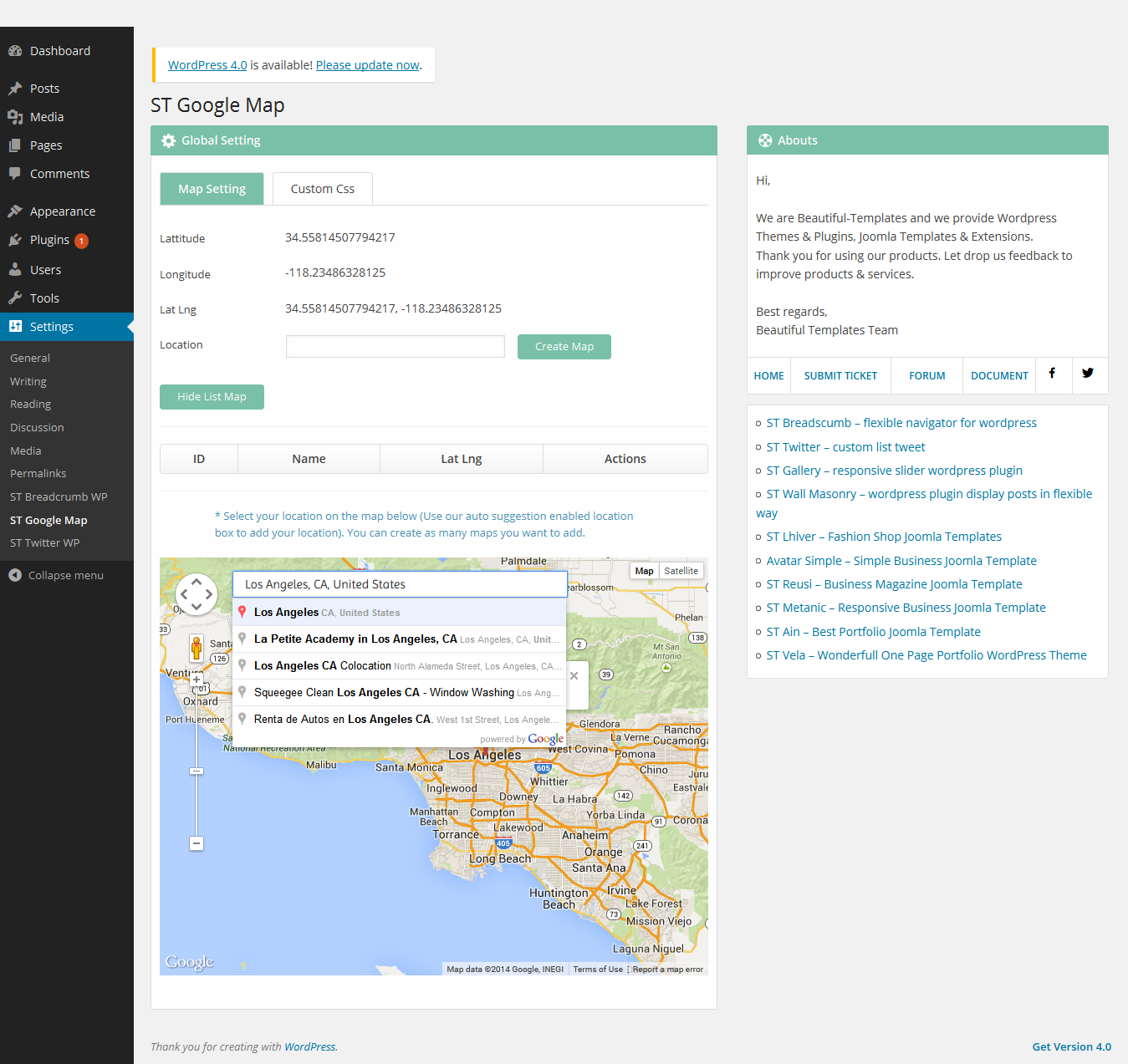Zoom in the map with plus button
1128x1064 pixels.
(x=197, y=680)
